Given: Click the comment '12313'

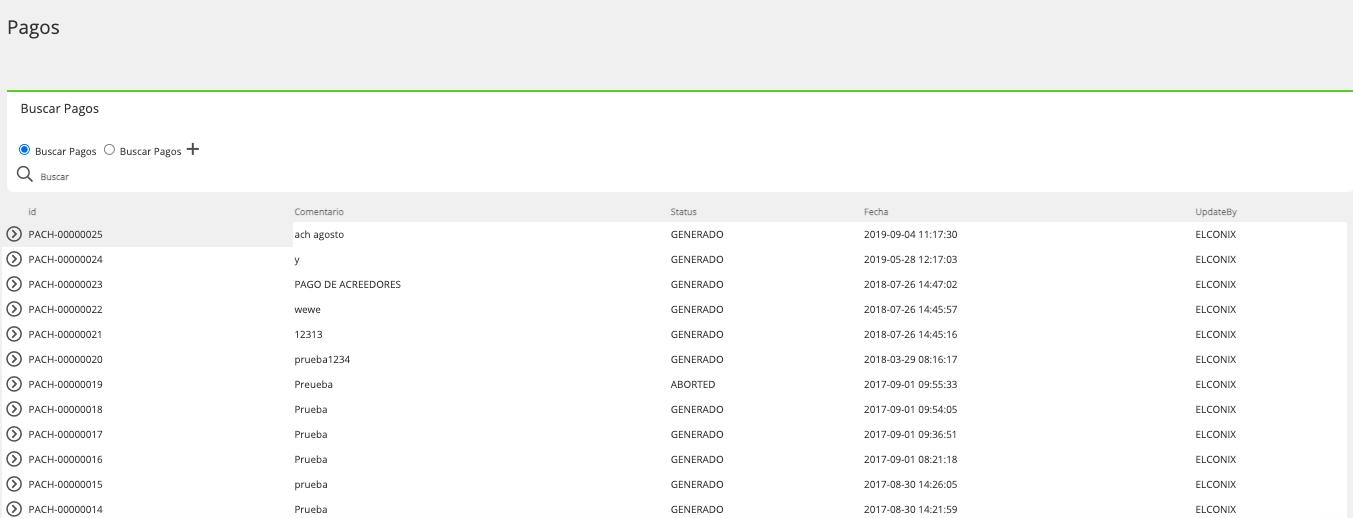Looking at the screenshot, I should click(x=308, y=334).
